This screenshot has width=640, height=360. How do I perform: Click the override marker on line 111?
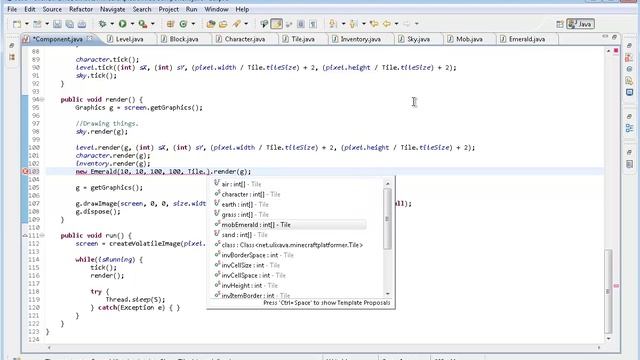tap(25, 236)
